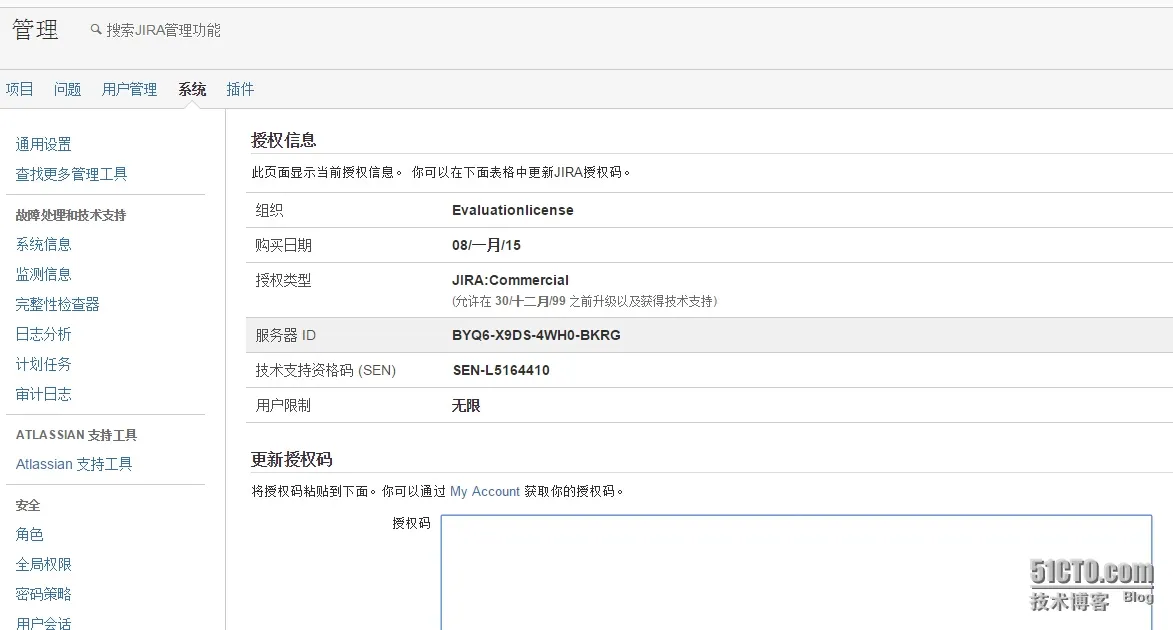This screenshot has height=630, width=1173.
Task: Select SEN-L5164410 value
Action: (x=501, y=370)
